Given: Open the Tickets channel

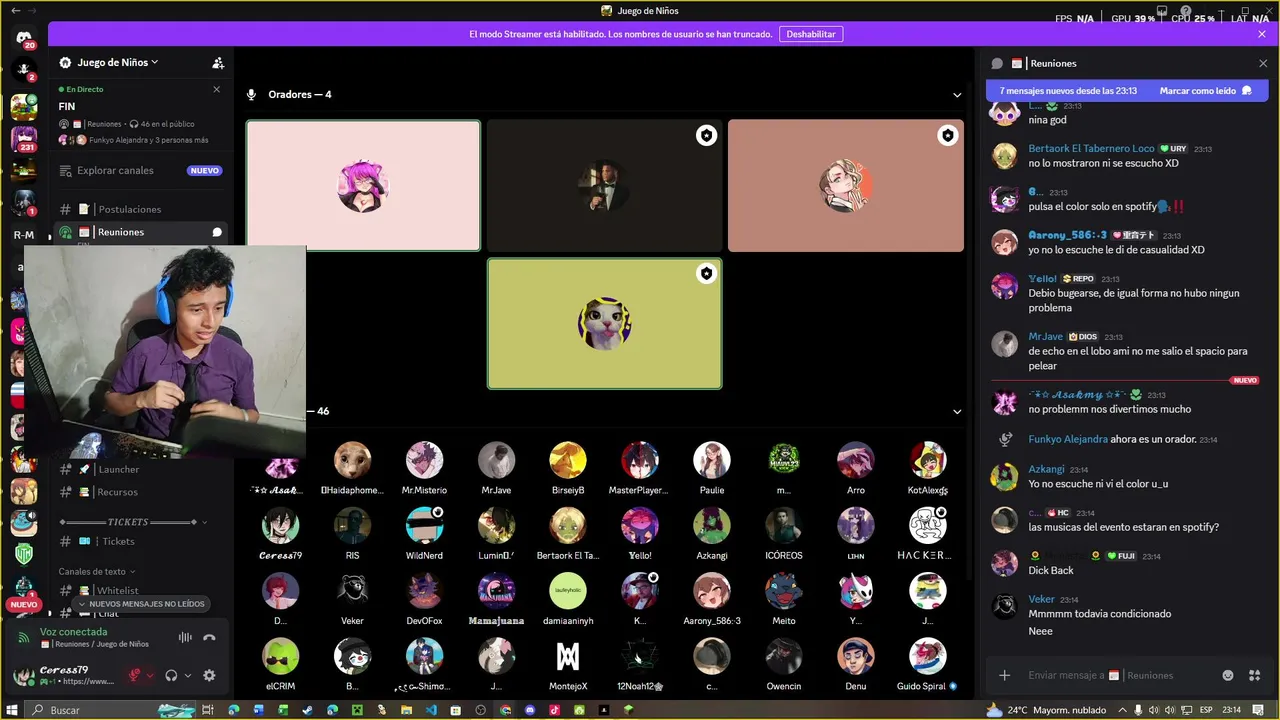Looking at the screenshot, I should (140, 541).
